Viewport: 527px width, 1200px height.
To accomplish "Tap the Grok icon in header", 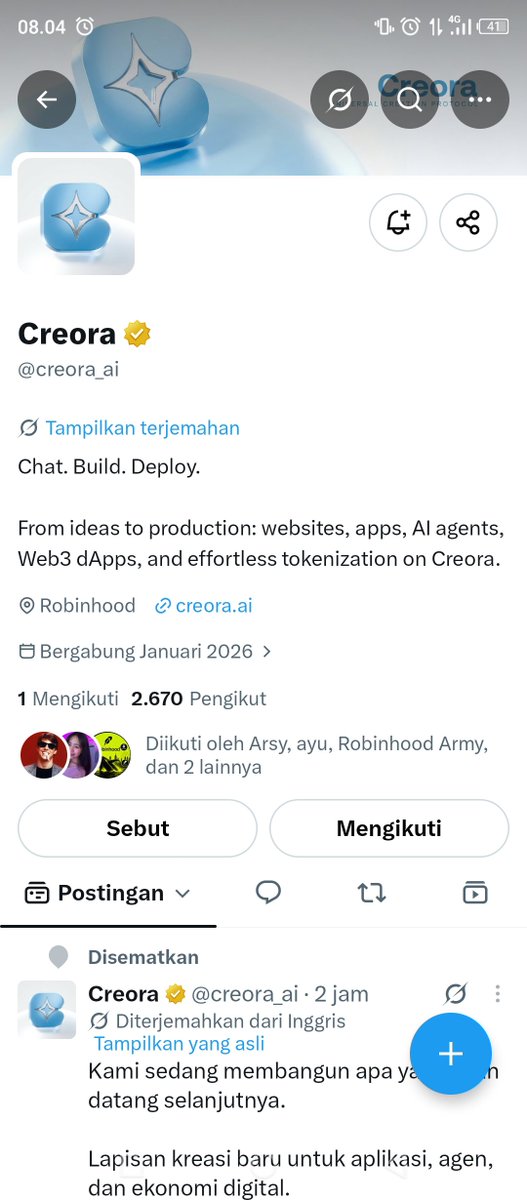I will tap(340, 99).
